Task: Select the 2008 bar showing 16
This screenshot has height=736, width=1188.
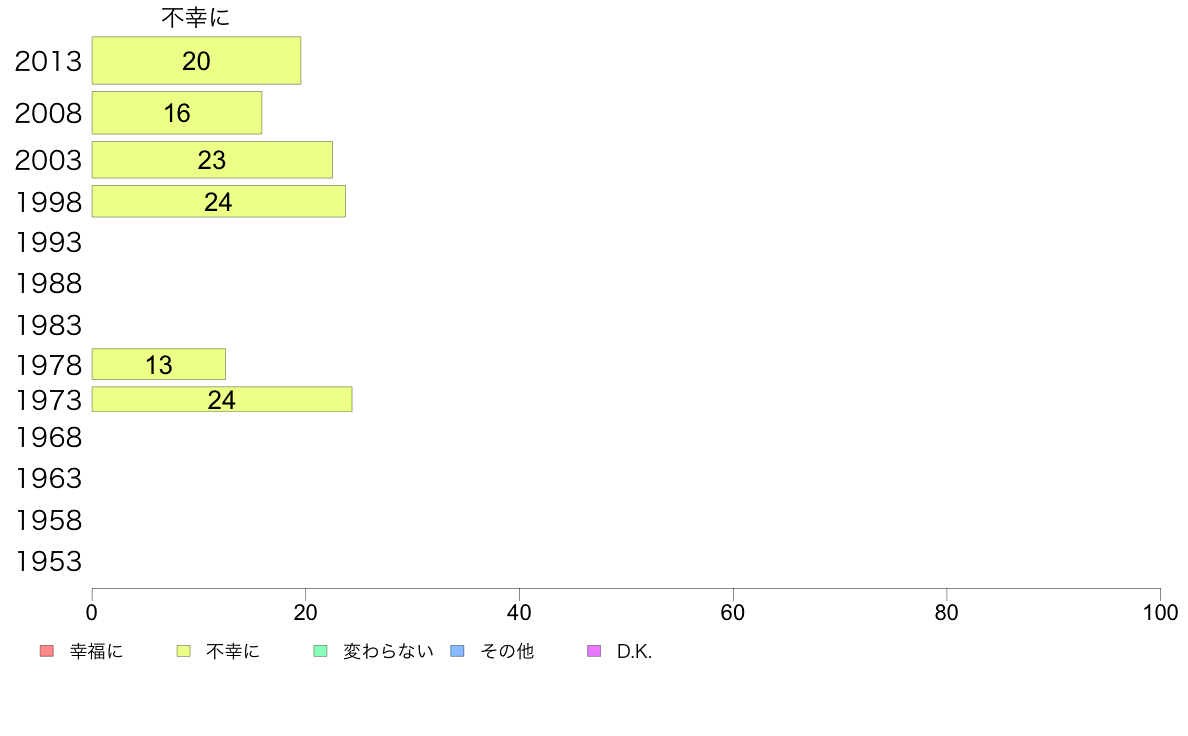Action: tap(177, 113)
